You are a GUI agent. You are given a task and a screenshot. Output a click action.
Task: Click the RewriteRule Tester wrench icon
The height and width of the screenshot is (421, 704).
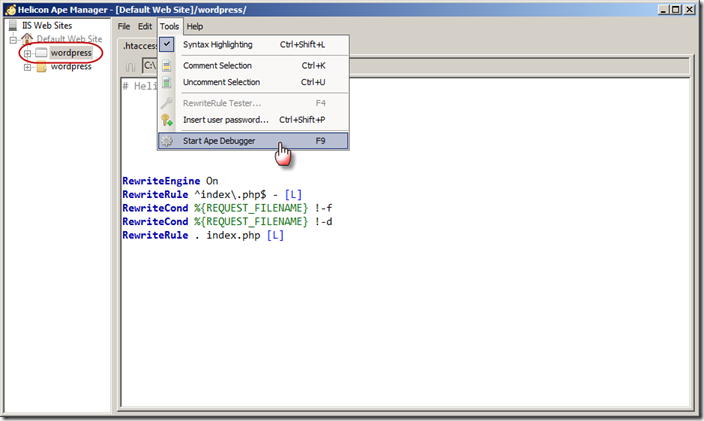[x=167, y=103]
